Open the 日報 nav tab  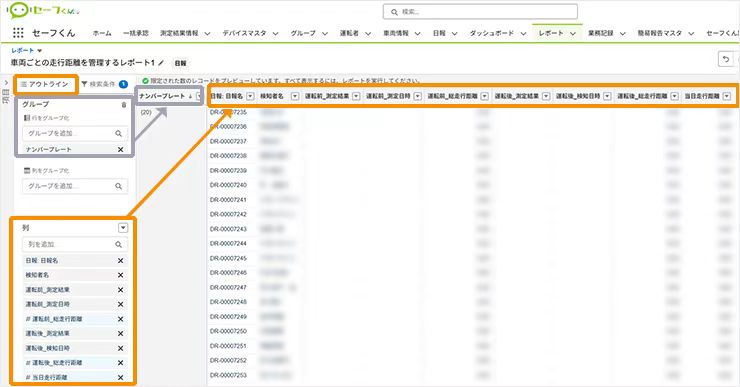tap(439, 34)
